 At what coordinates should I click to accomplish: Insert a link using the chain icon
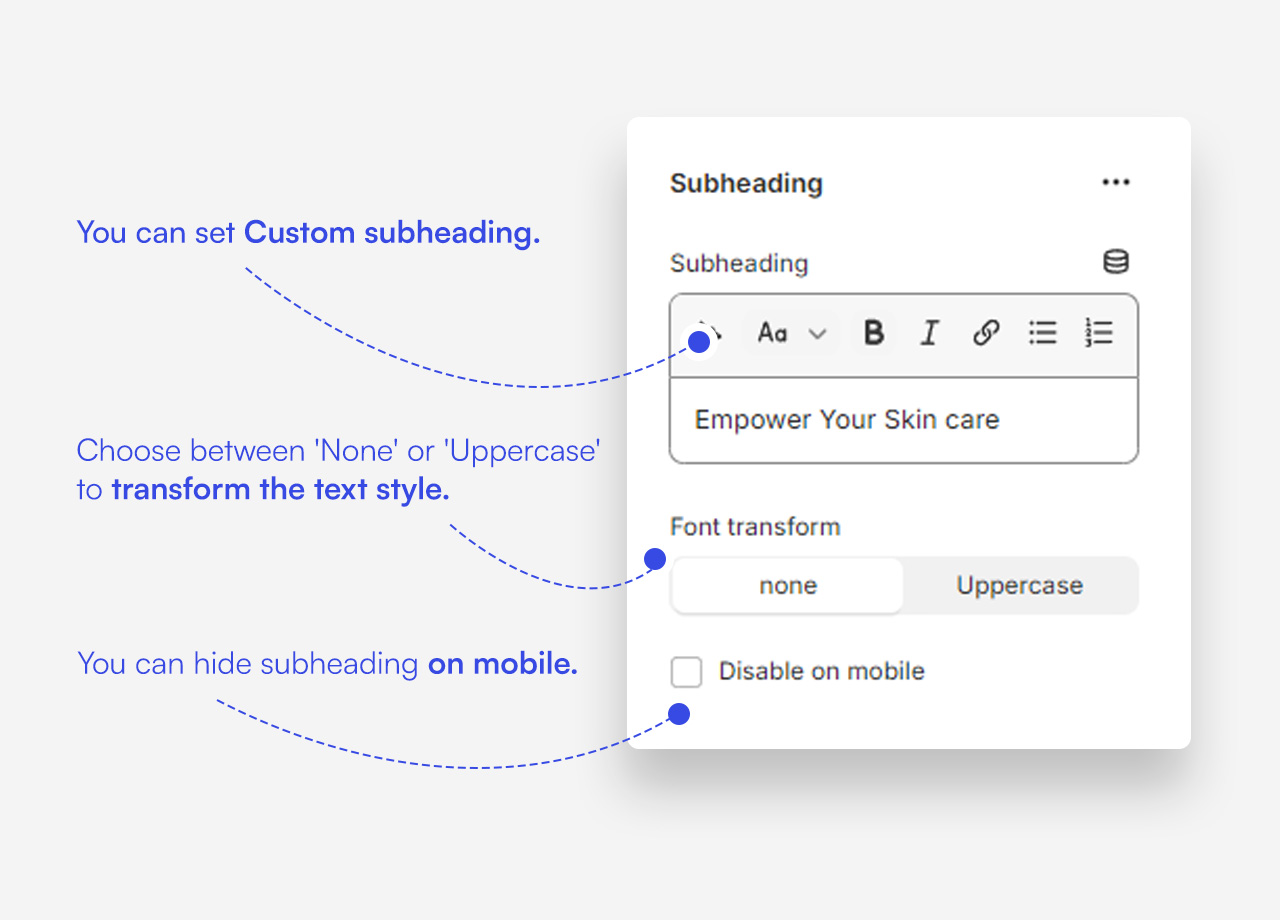[986, 333]
